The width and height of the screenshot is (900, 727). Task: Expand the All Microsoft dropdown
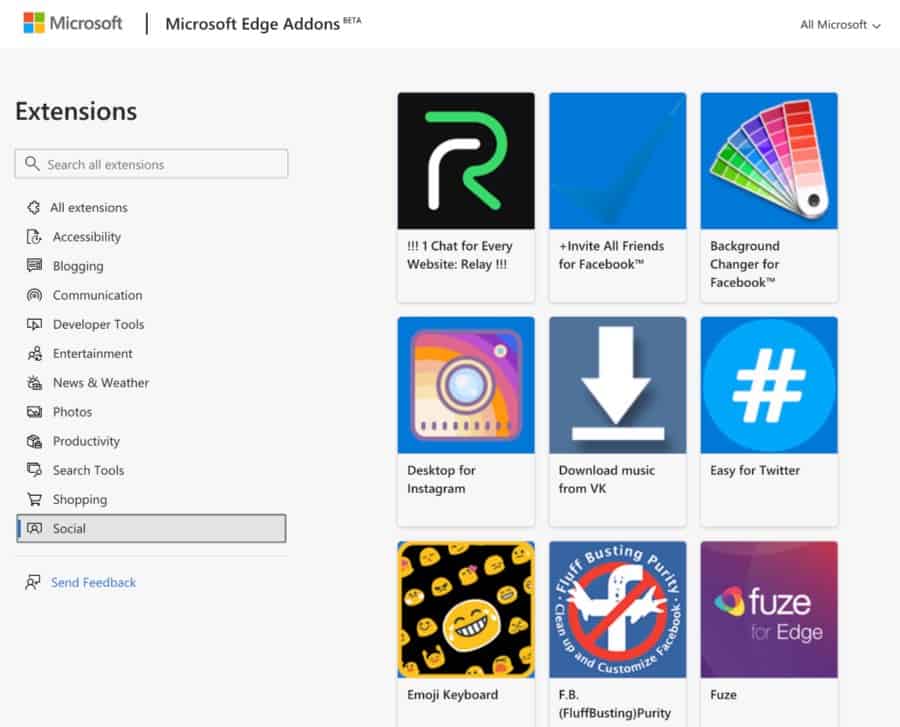[x=840, y=25]
